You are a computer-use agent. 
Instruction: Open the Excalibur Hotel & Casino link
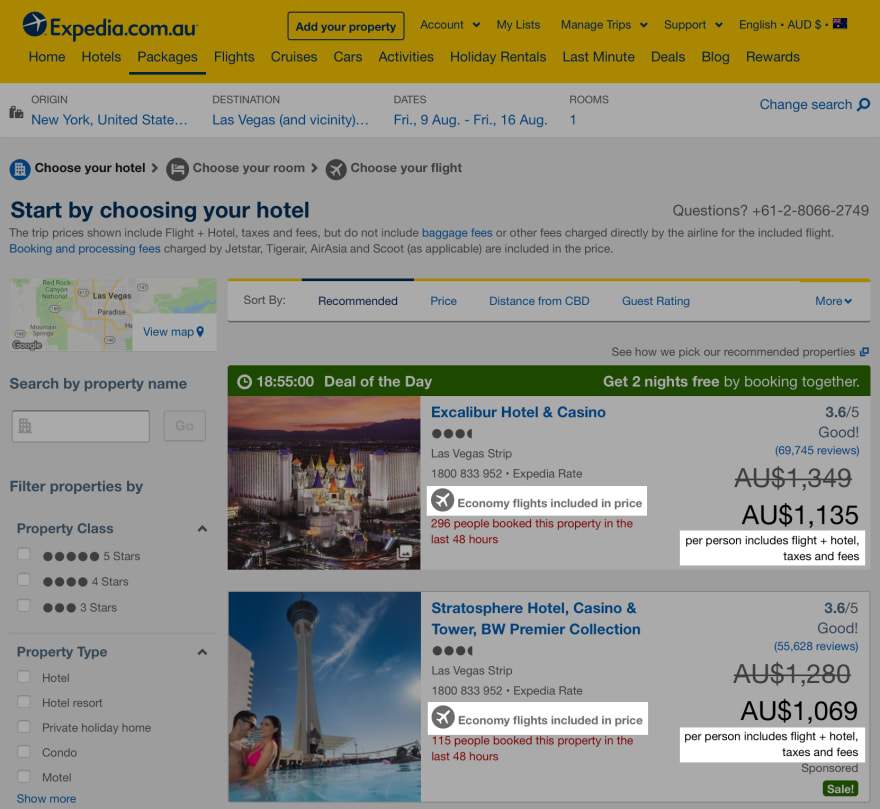tap(518, 412)
